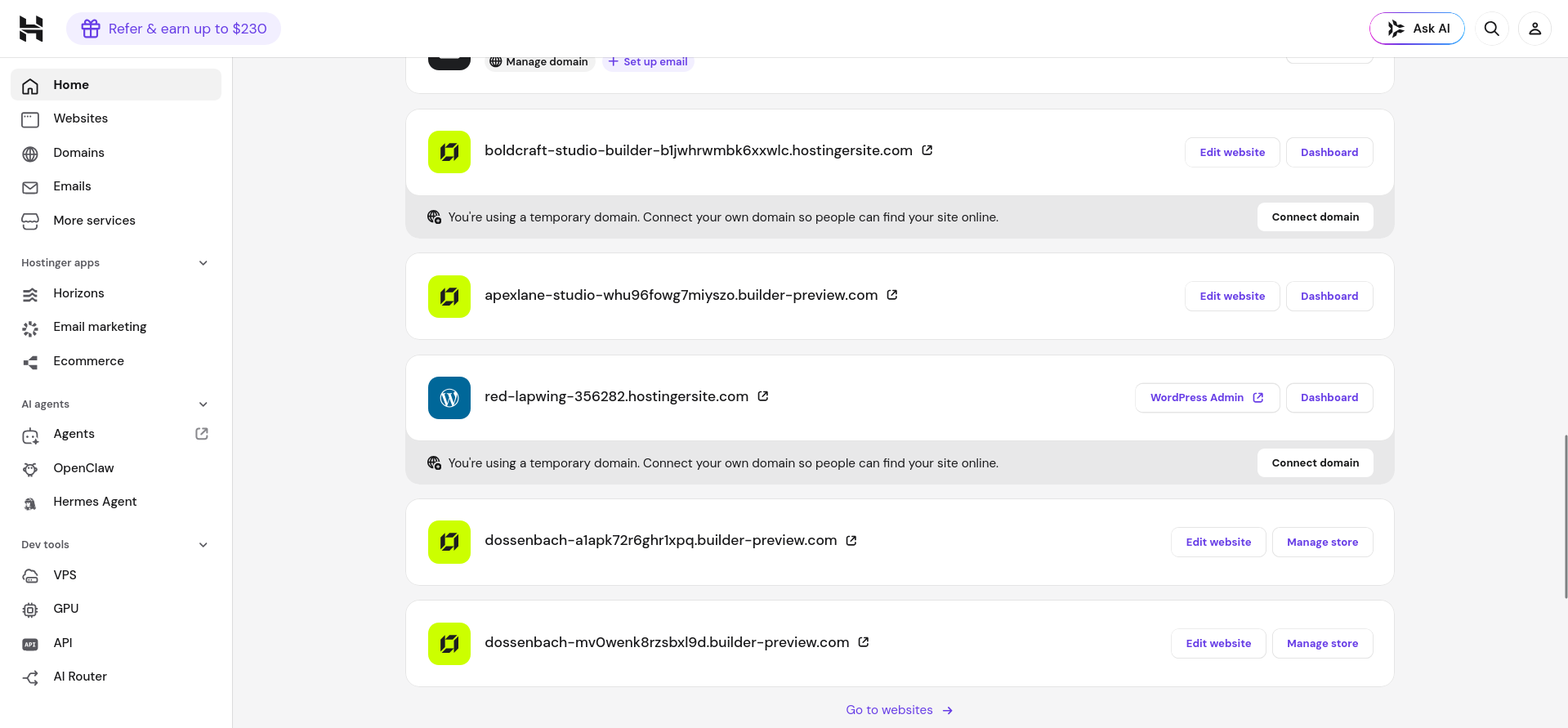Screen dimensions: 1568x728
Task: Edit website for dossenbach-a1apk72r6ghr1xpq
Action: 1218,542
